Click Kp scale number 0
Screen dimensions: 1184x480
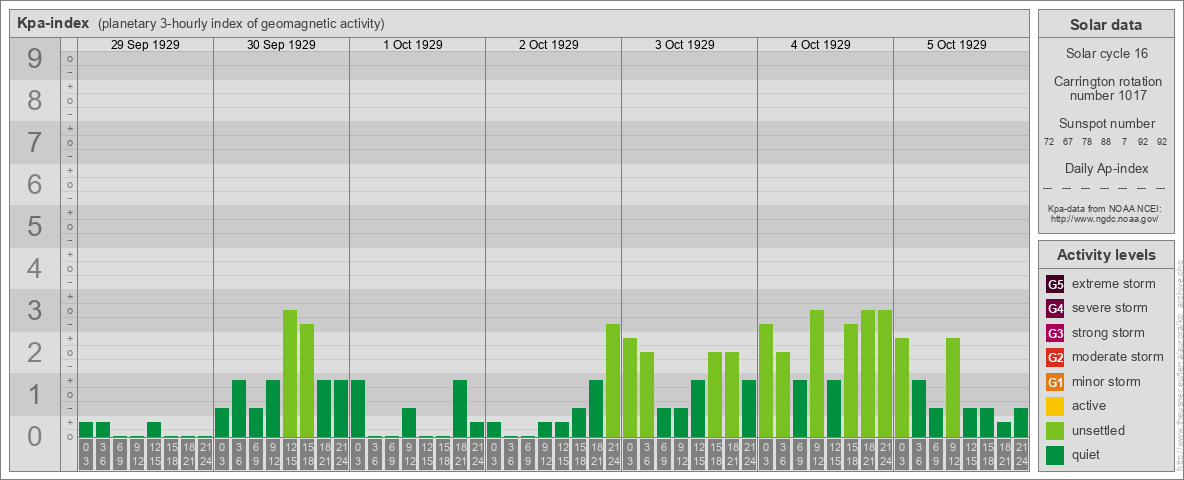[x=35, y=436]
